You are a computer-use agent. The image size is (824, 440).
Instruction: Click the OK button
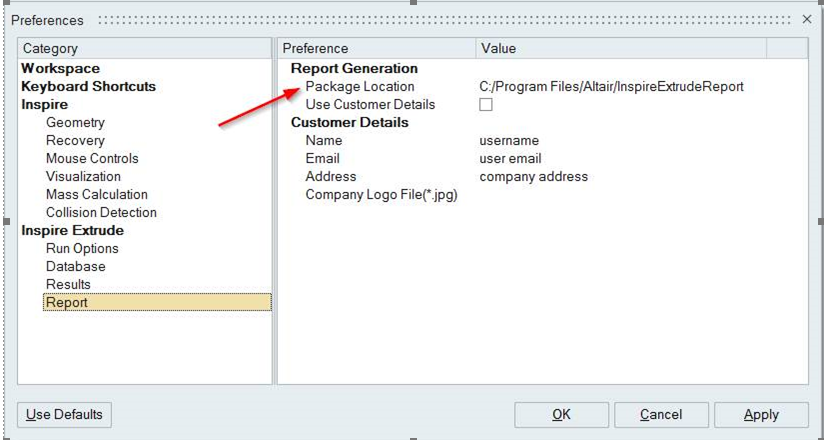point(561,415)
